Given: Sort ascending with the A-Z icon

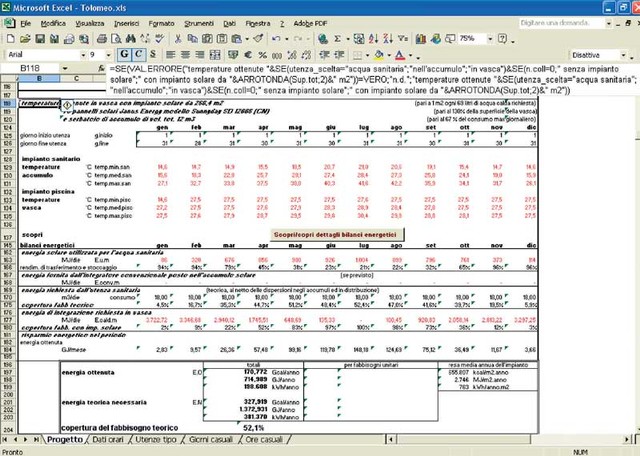Looking at the screenshot, I should click(x=373, y=39).
